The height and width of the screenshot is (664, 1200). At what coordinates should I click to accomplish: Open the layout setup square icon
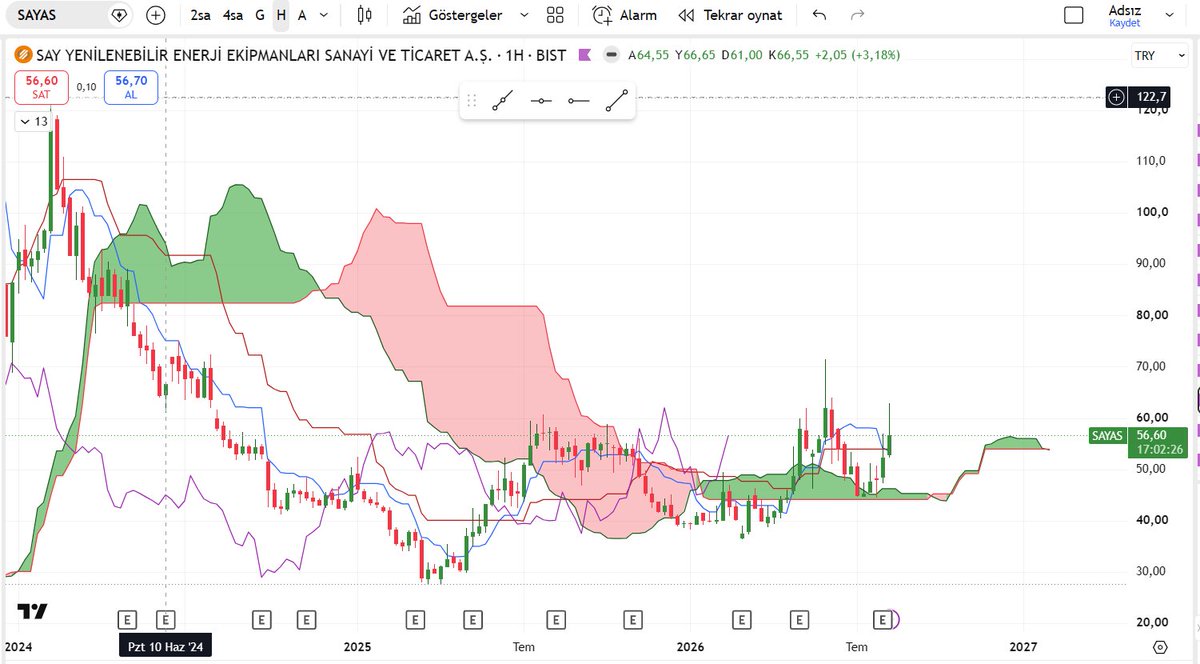tap(1074, 15)
